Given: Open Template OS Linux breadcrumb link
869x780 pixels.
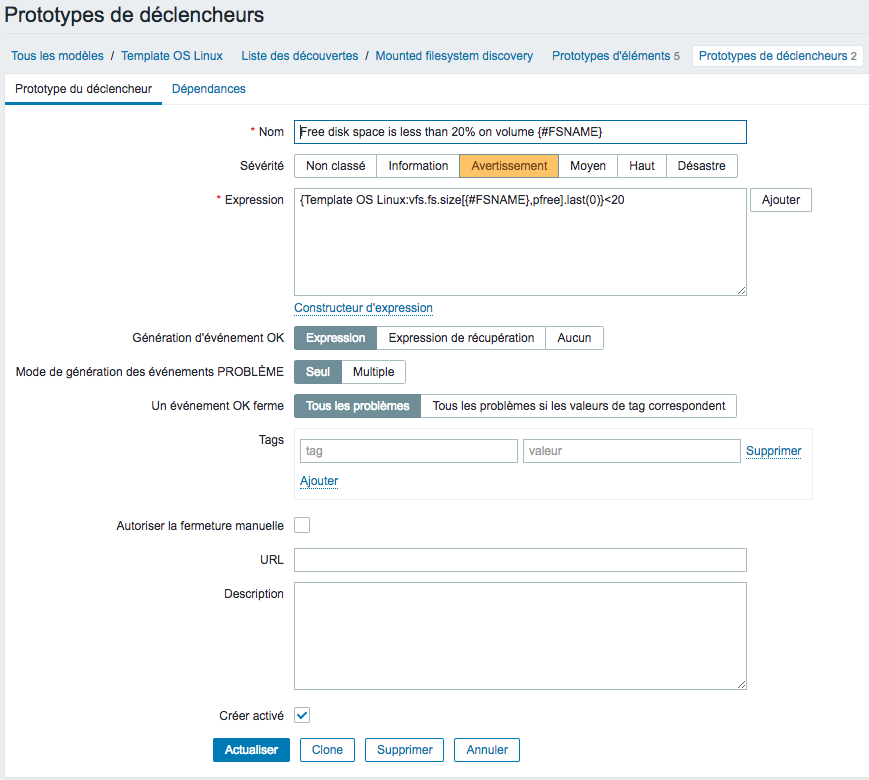Looking at the screenshot, I should pyautogui.click(x=172, y=56).
